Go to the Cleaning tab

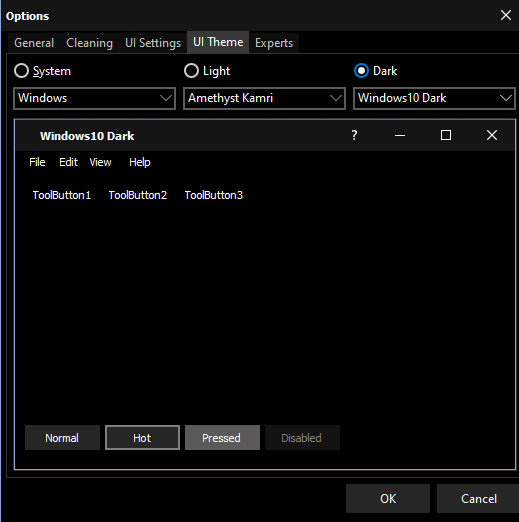tap(89, 43)
